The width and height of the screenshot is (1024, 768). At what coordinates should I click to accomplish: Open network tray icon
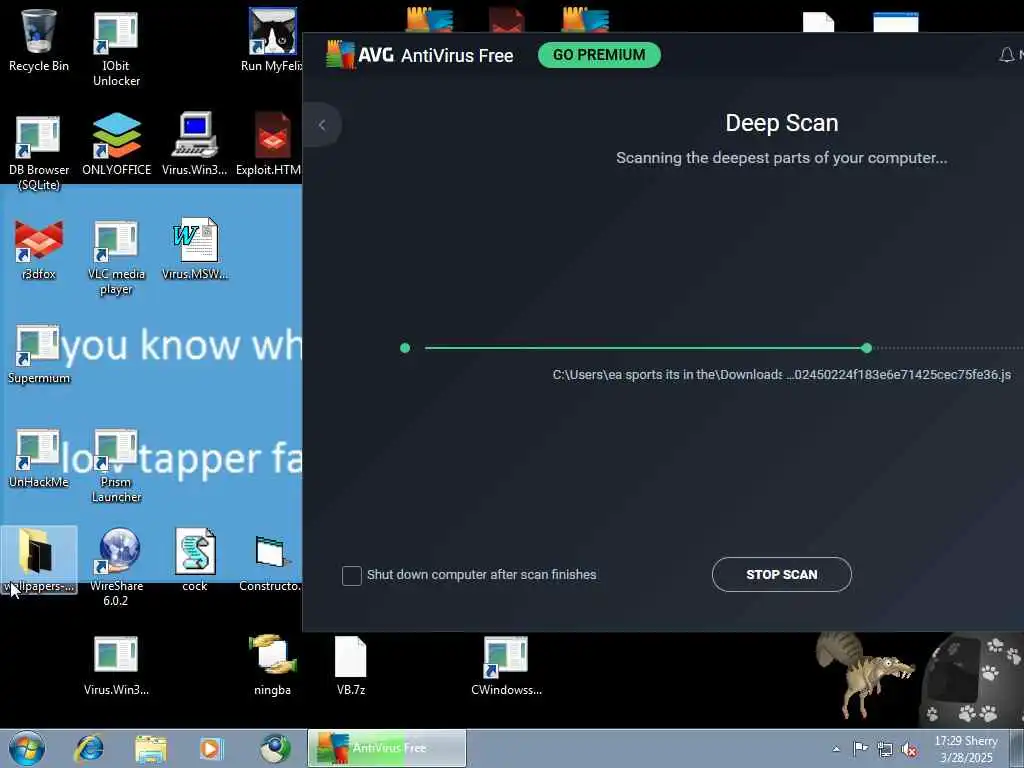coord(885,748)
